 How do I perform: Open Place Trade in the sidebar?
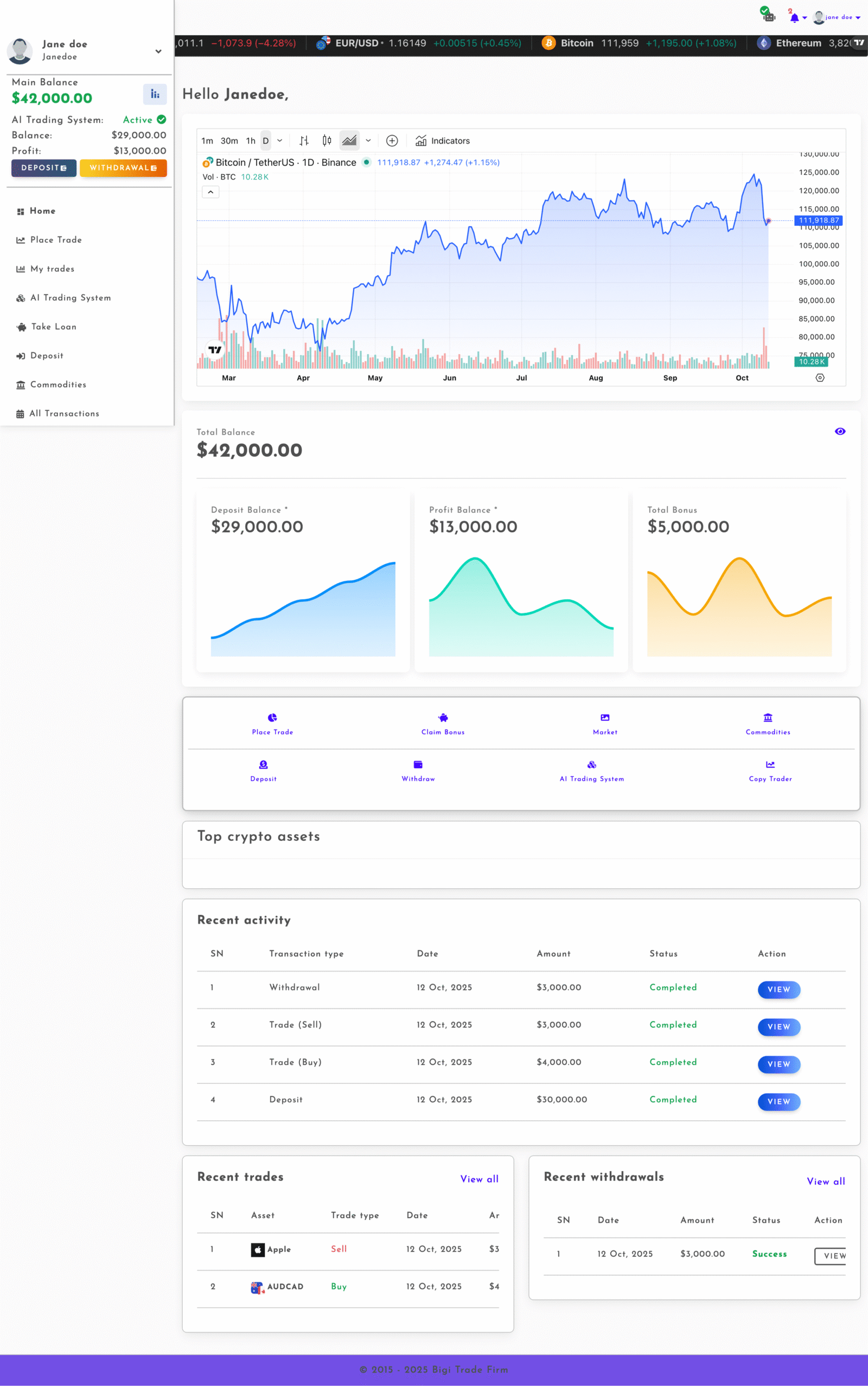56,240
